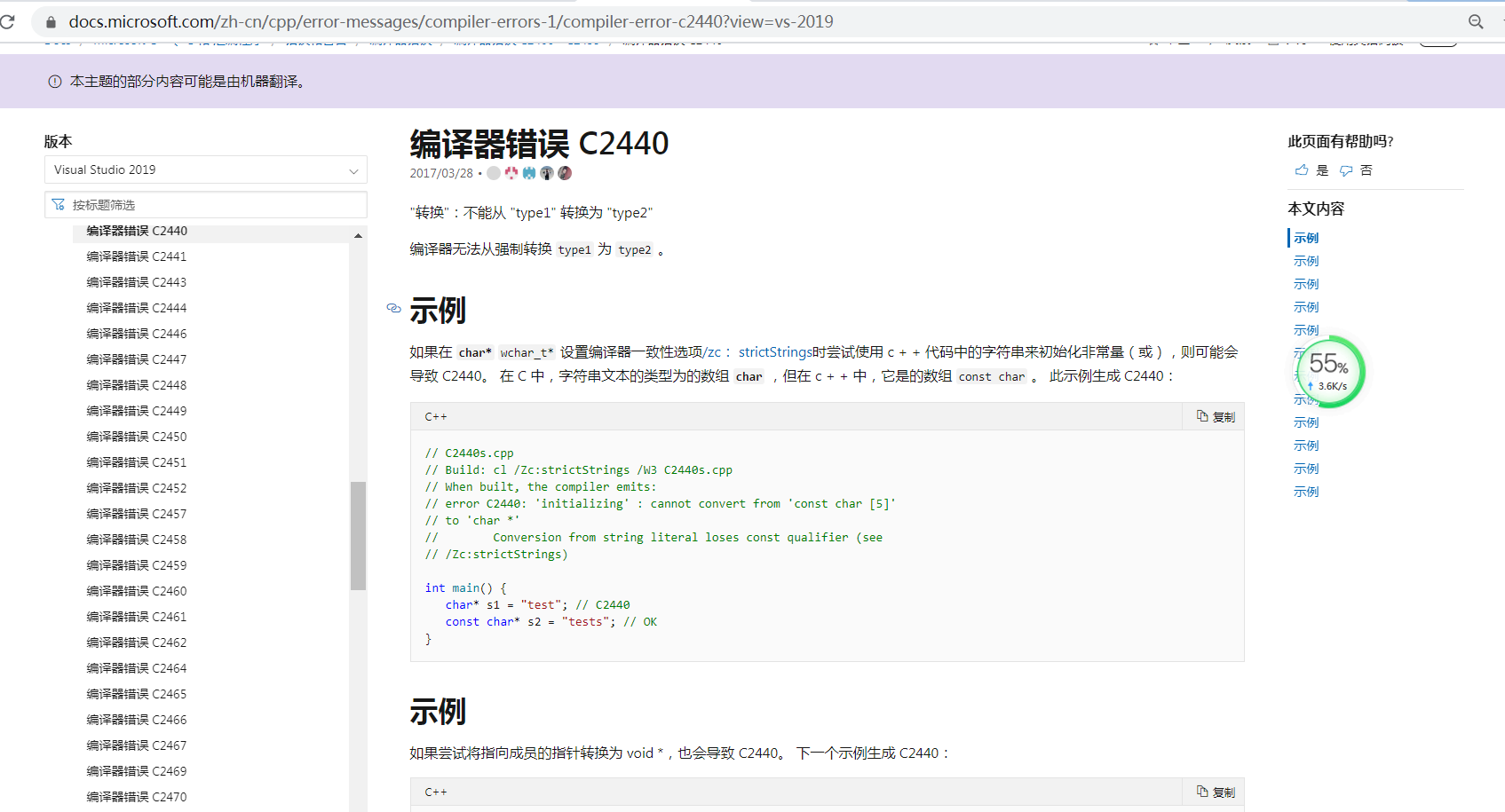Click the thumbs-up 是 feedback icon
This screenshot has height=812, width=1505.
[1301, 169]
